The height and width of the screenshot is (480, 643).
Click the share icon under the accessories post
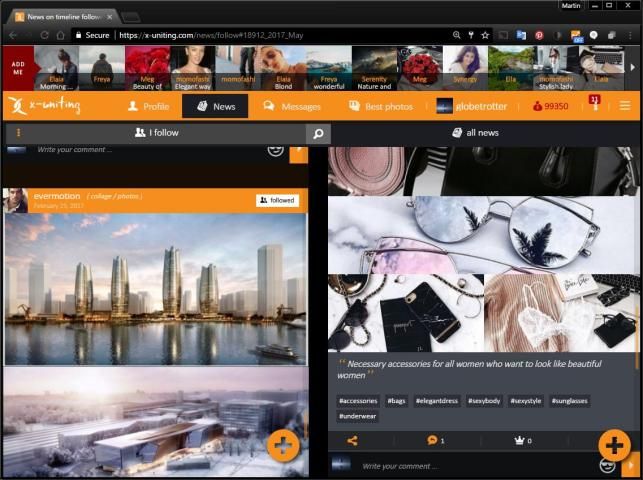point(352,440)
